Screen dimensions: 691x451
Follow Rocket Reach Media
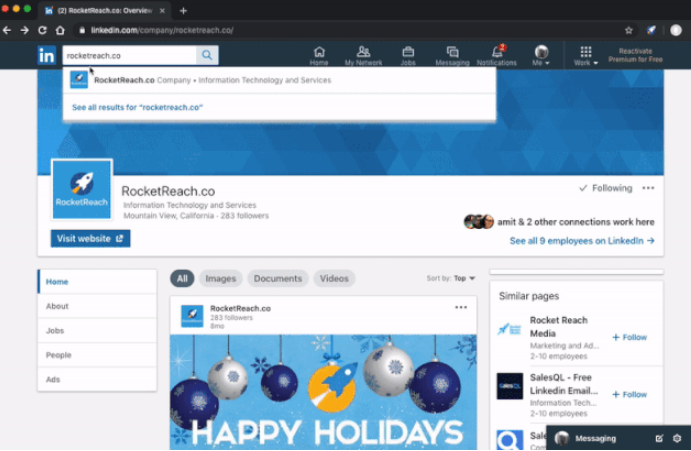coord(629,337)
